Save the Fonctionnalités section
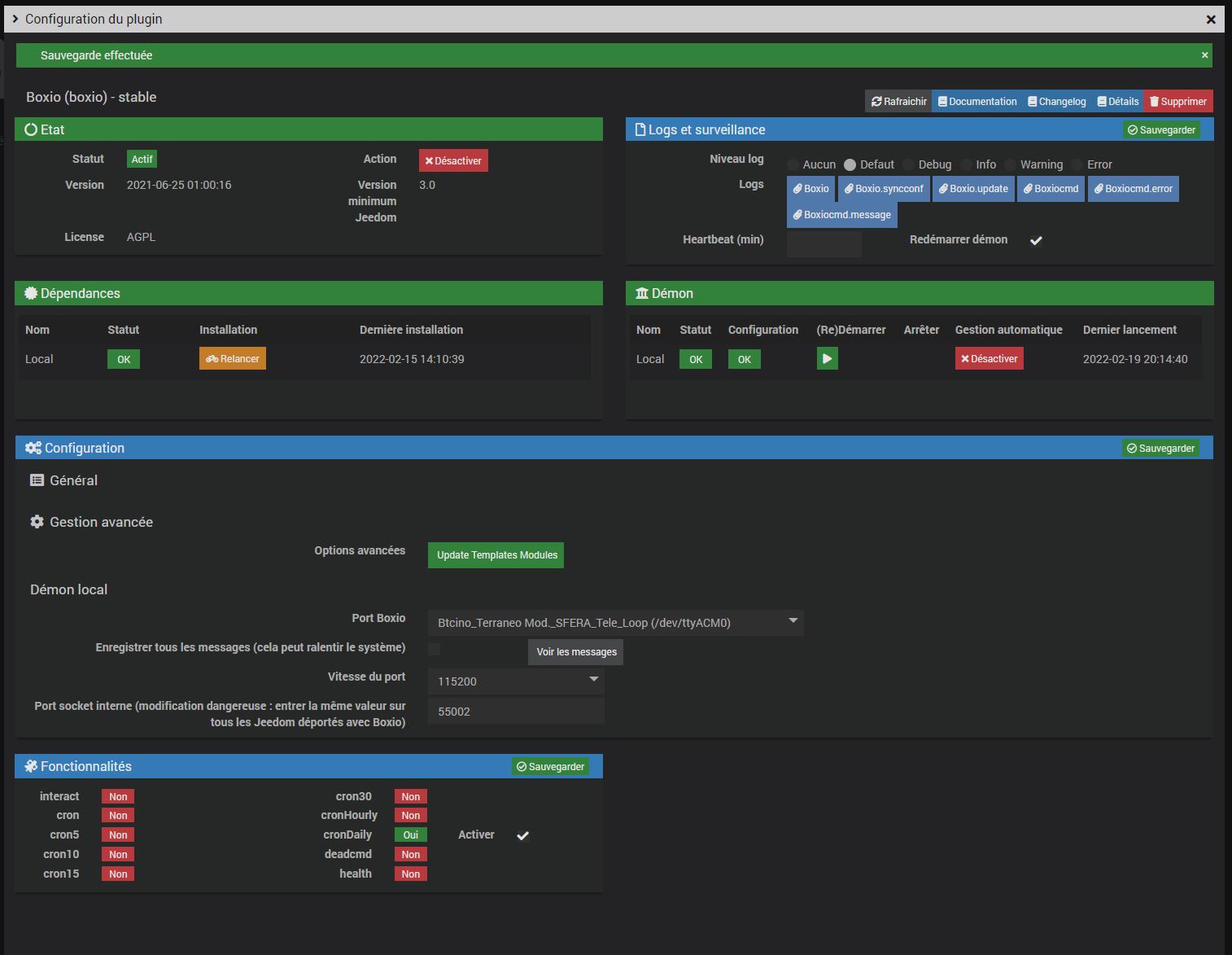The image size is (1232, 955). (x=551, y=767)
